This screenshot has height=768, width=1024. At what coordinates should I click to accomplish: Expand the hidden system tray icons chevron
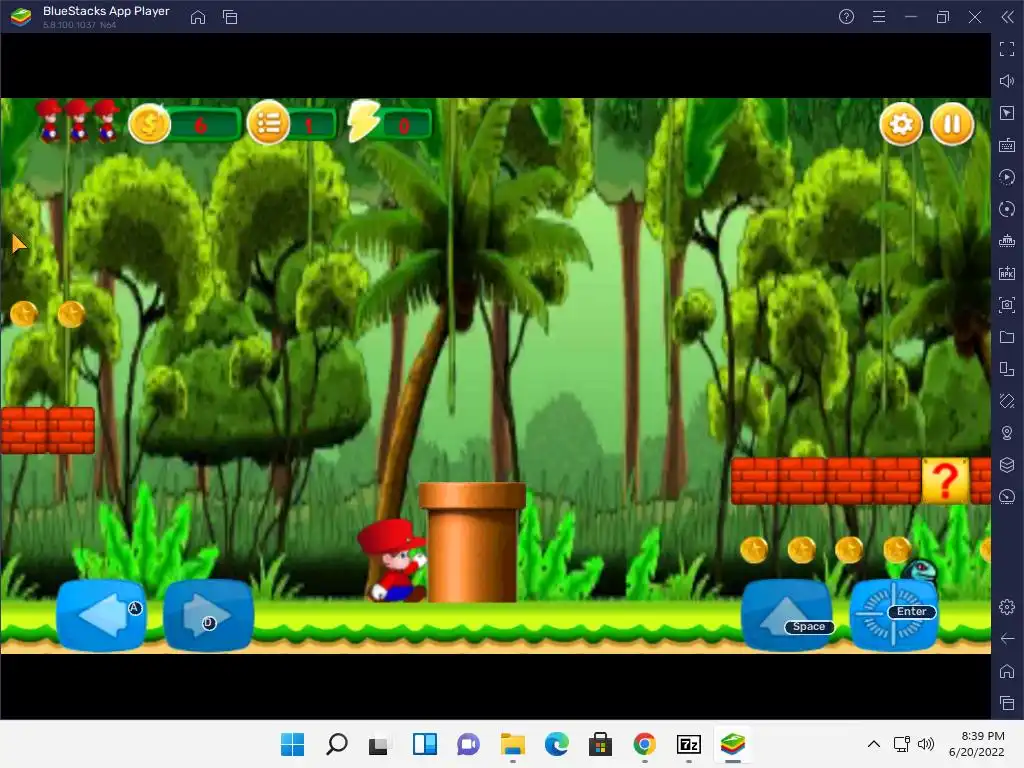click(874, 744)
